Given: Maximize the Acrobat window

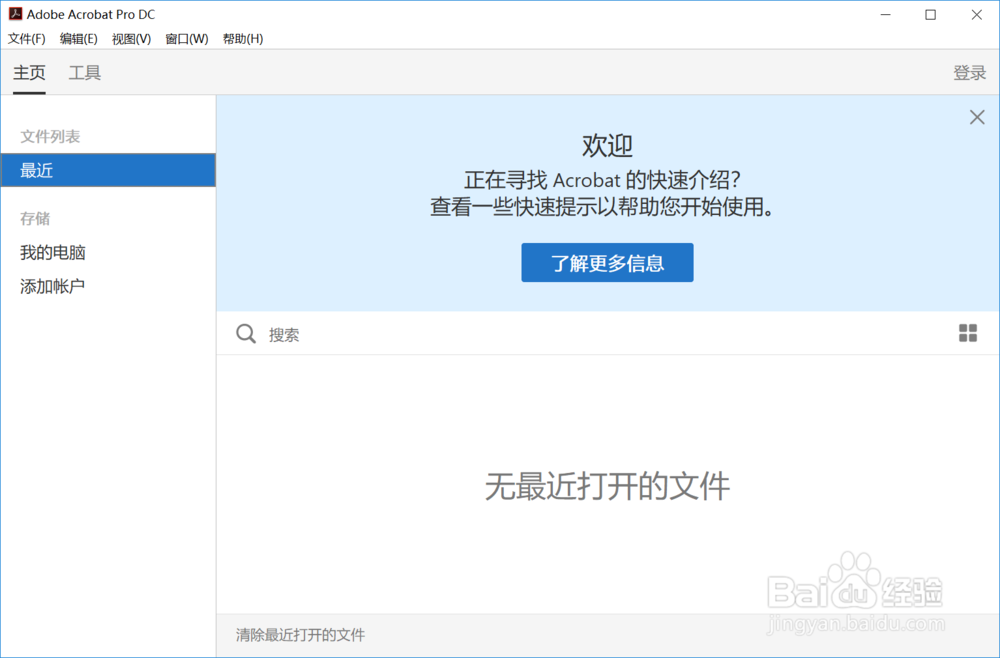Looking at the screenshot, I should click(930, 15).
